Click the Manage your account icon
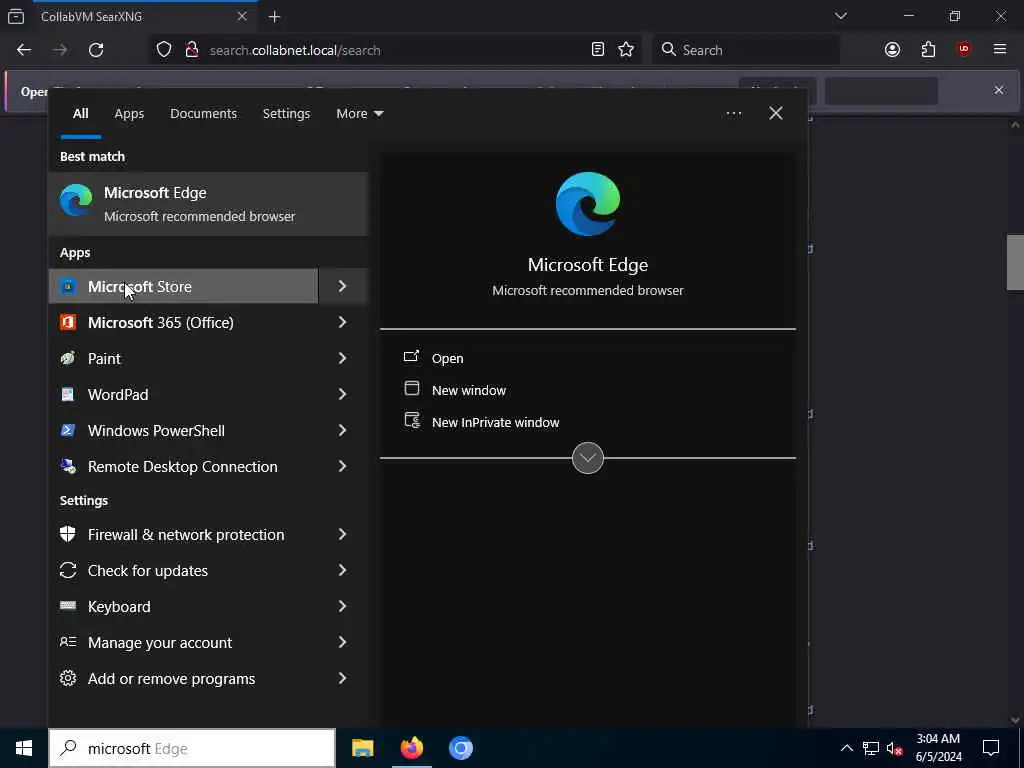This screenshot has height=768, width=1024. tap(68, 642)
